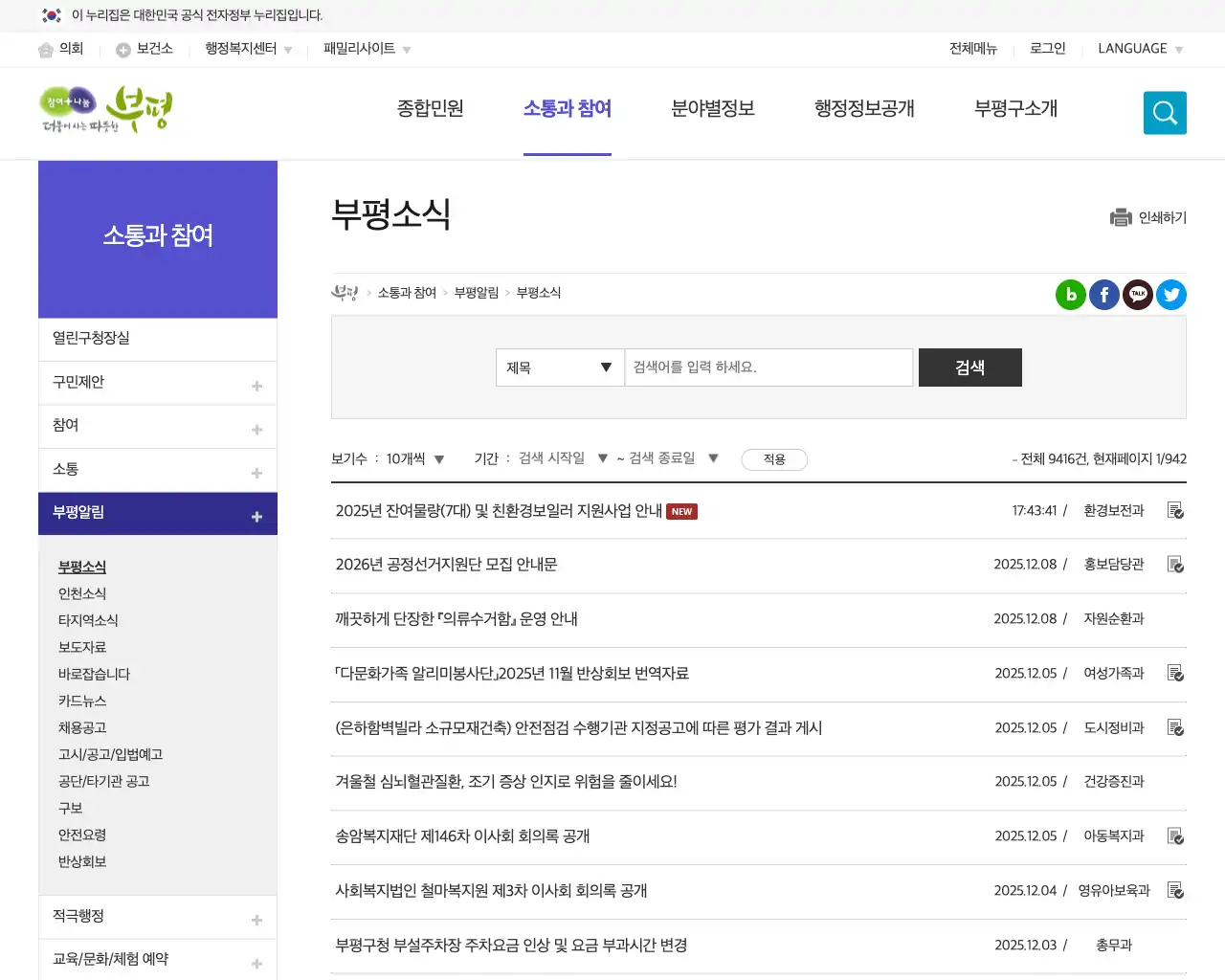1225x980 pixels.
Task: Share the page via KakaoTalk icon
Action: coord(1137,295)
